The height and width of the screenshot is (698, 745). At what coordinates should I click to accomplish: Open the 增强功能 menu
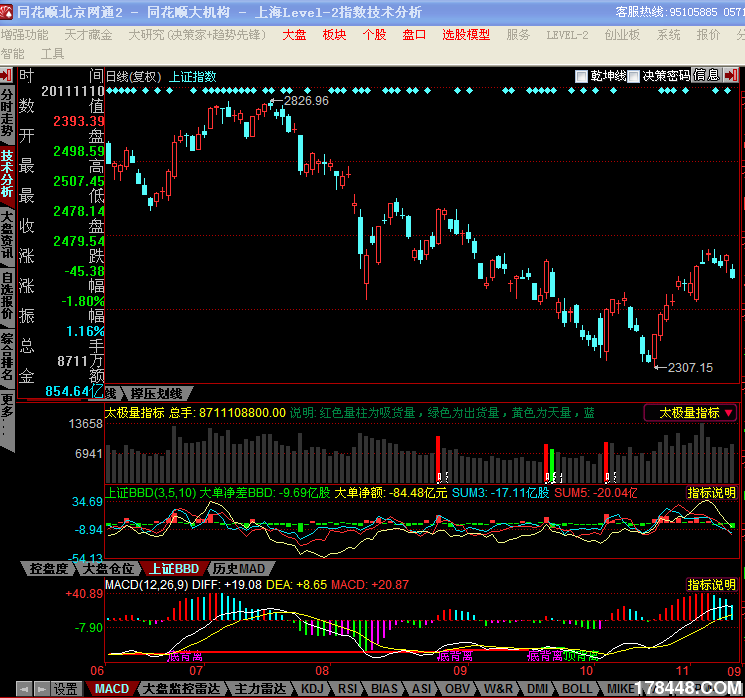(x=24, y=35)
